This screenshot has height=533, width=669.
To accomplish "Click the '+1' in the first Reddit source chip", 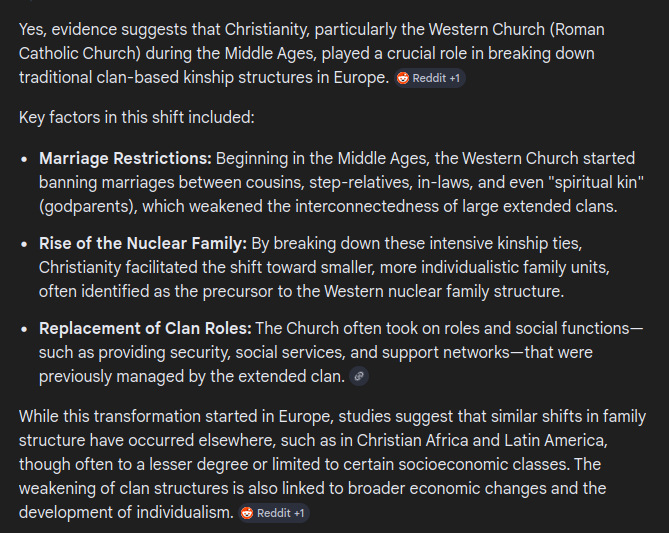I will [454, 78].
